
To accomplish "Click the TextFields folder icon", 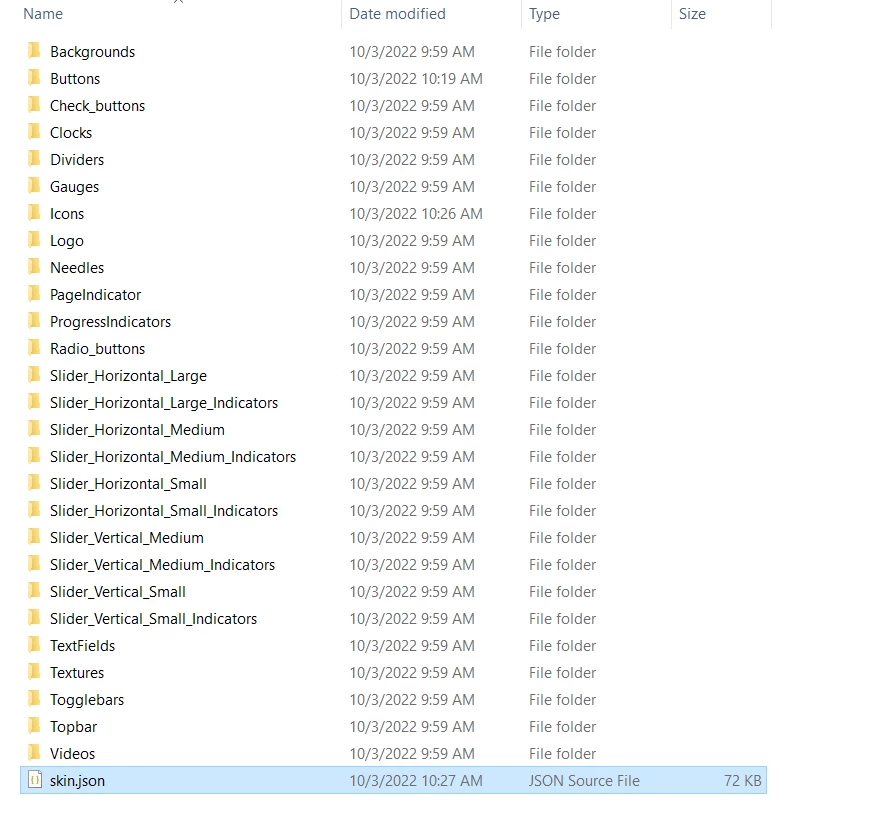I will pos(34,645).
